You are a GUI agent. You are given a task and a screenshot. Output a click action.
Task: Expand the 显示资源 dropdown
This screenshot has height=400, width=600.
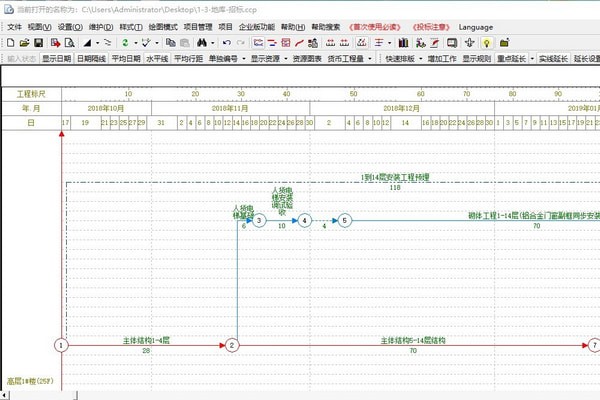click(269, 59)
